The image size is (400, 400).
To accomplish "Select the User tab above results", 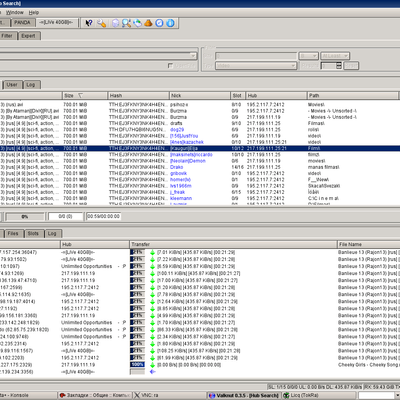I will point(12,85).
